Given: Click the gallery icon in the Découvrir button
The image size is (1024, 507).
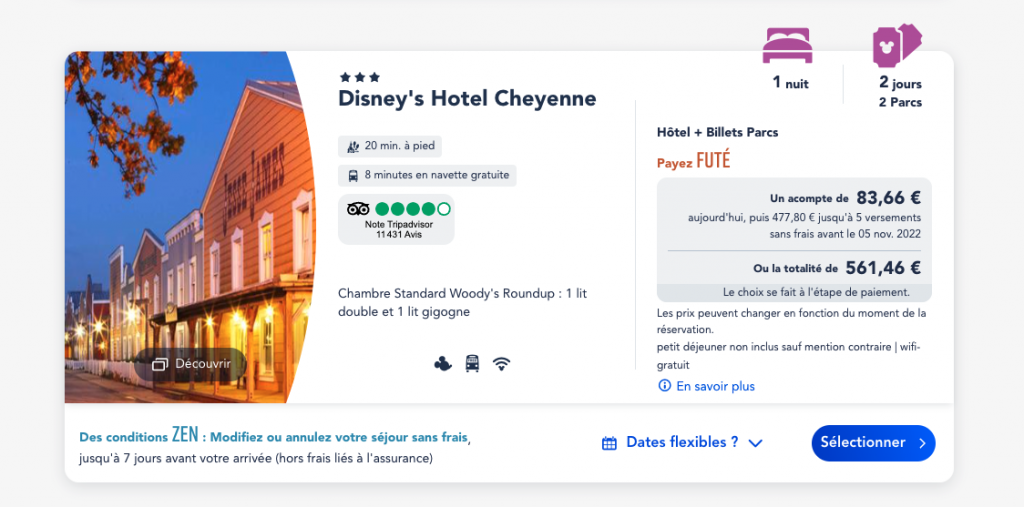Looking at the screenshot, I should click(160, 364).
